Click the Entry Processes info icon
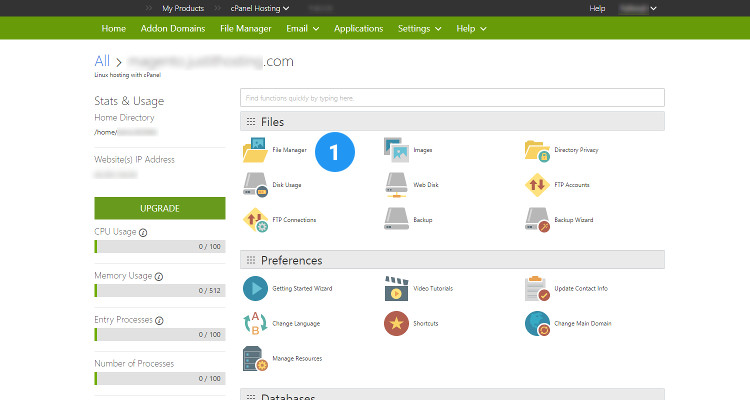The width and height of the screenshot is (750, 400). click(159, 321)
